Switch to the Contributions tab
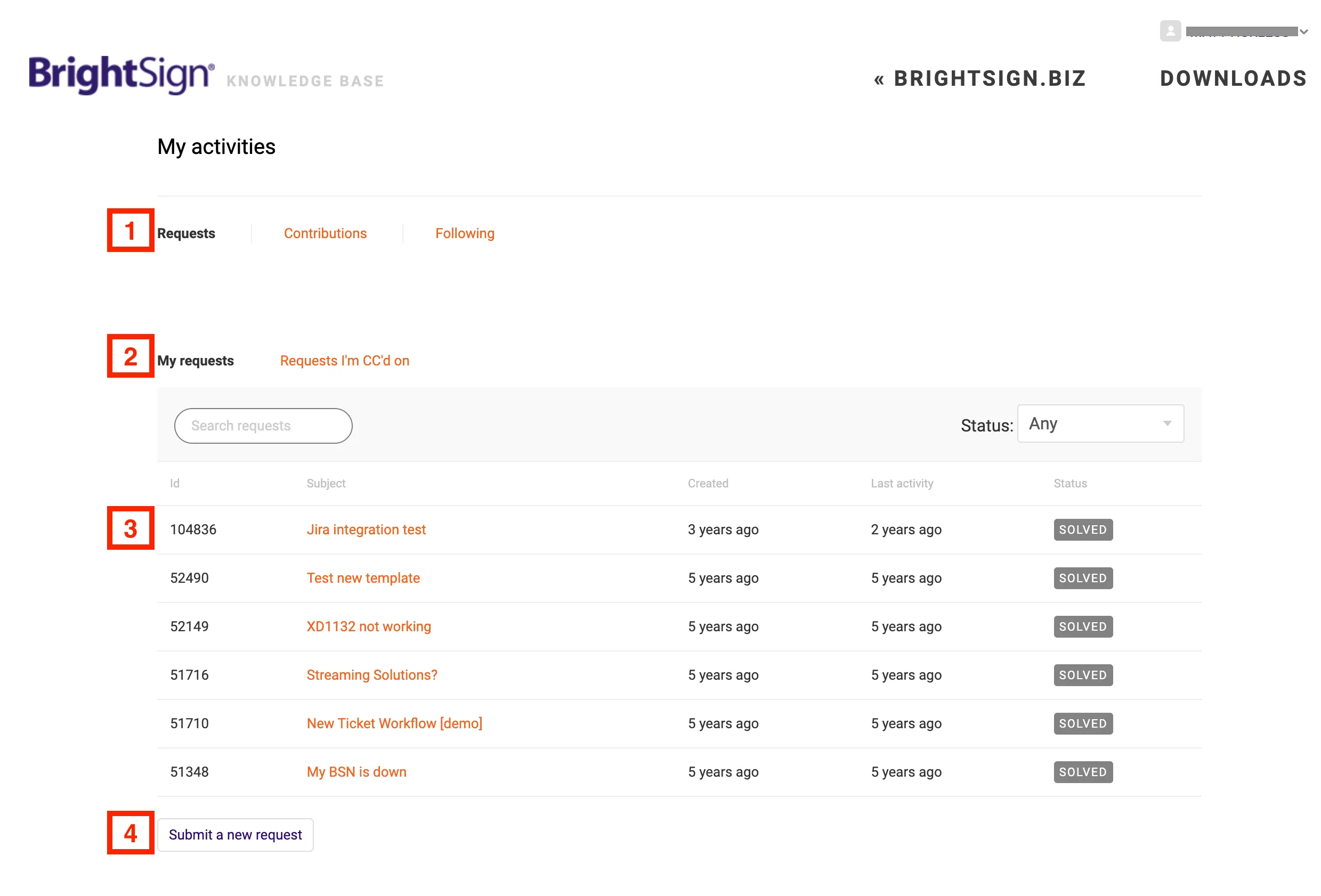1321x896 pixels. (325, 233)
